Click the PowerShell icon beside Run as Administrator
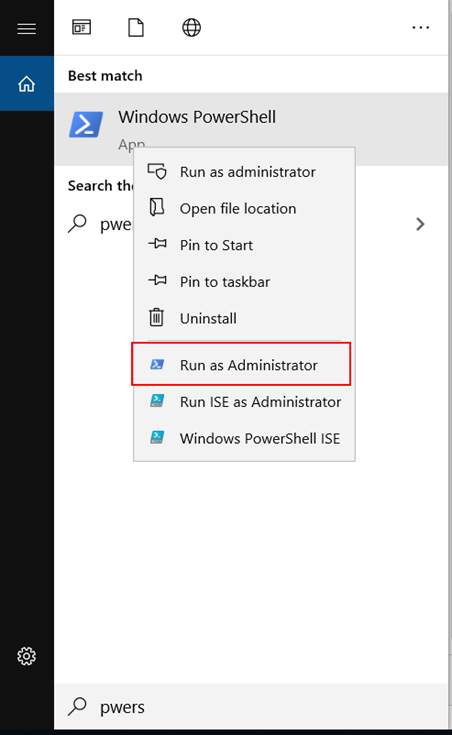452x735 pixels. click(x=157, y=364)
